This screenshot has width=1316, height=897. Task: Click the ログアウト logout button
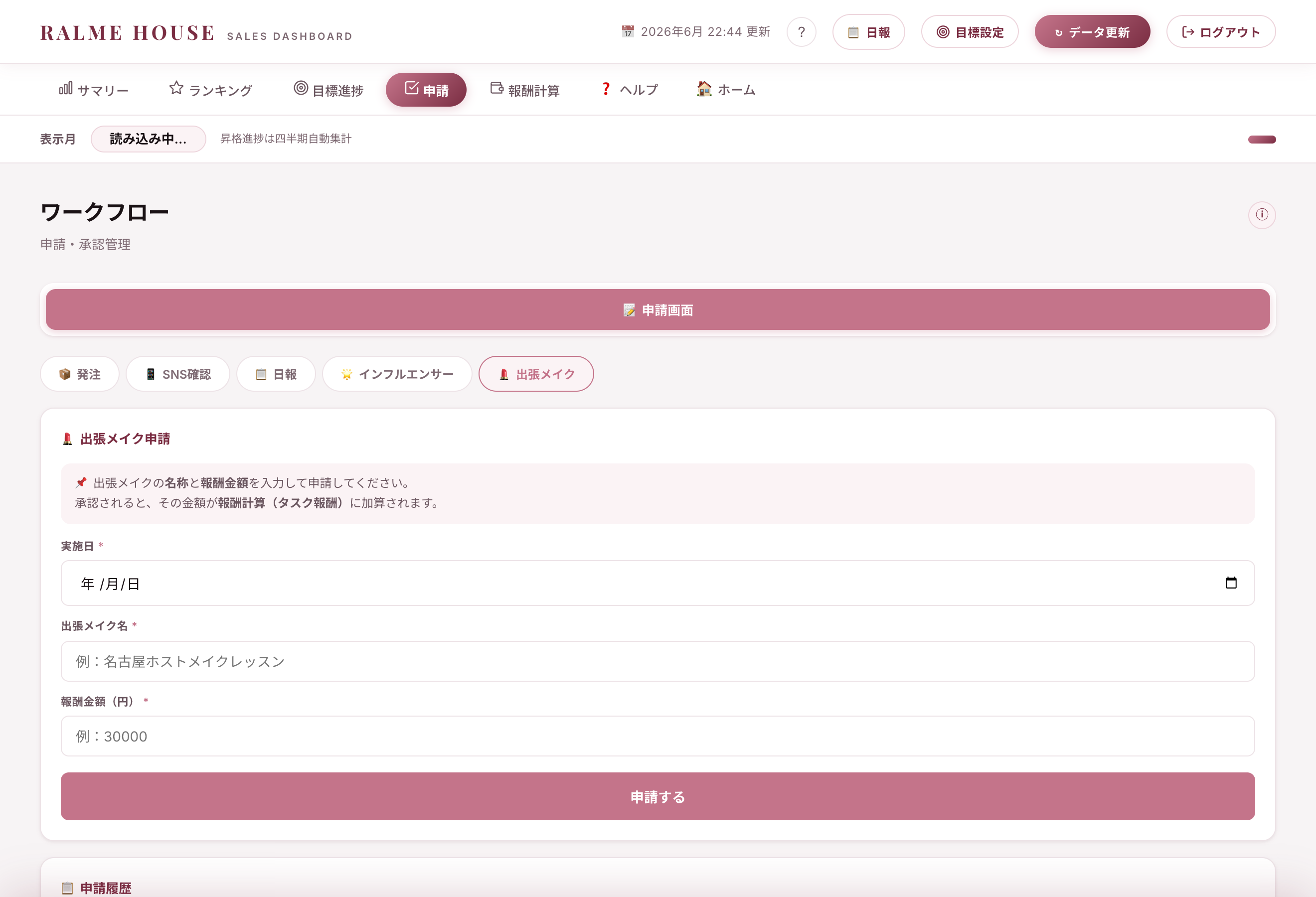[x=1221, y=32]
